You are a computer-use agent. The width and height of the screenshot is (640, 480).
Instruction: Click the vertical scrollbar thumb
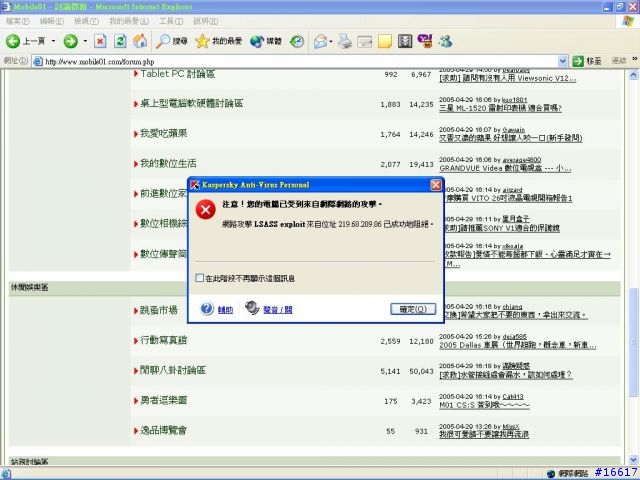(x=633, y=342)
